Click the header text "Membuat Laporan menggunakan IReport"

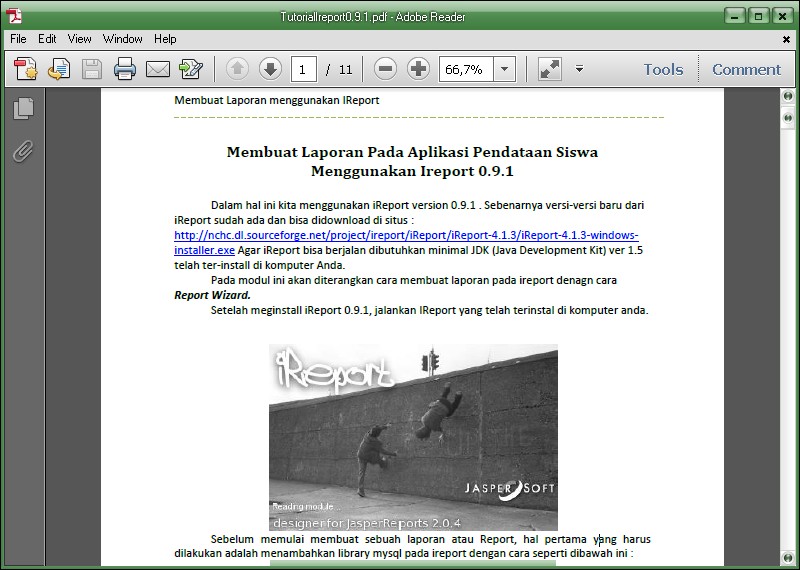coord(277,100)
